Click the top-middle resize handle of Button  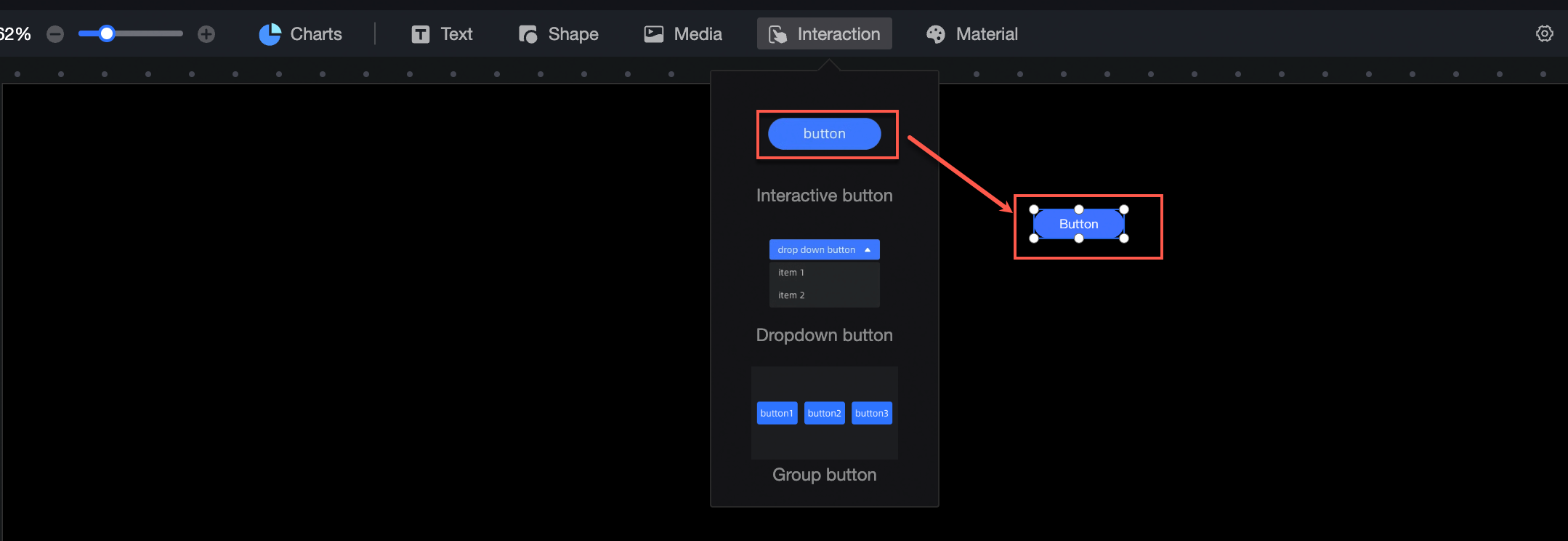click(x=1079, y=209)
